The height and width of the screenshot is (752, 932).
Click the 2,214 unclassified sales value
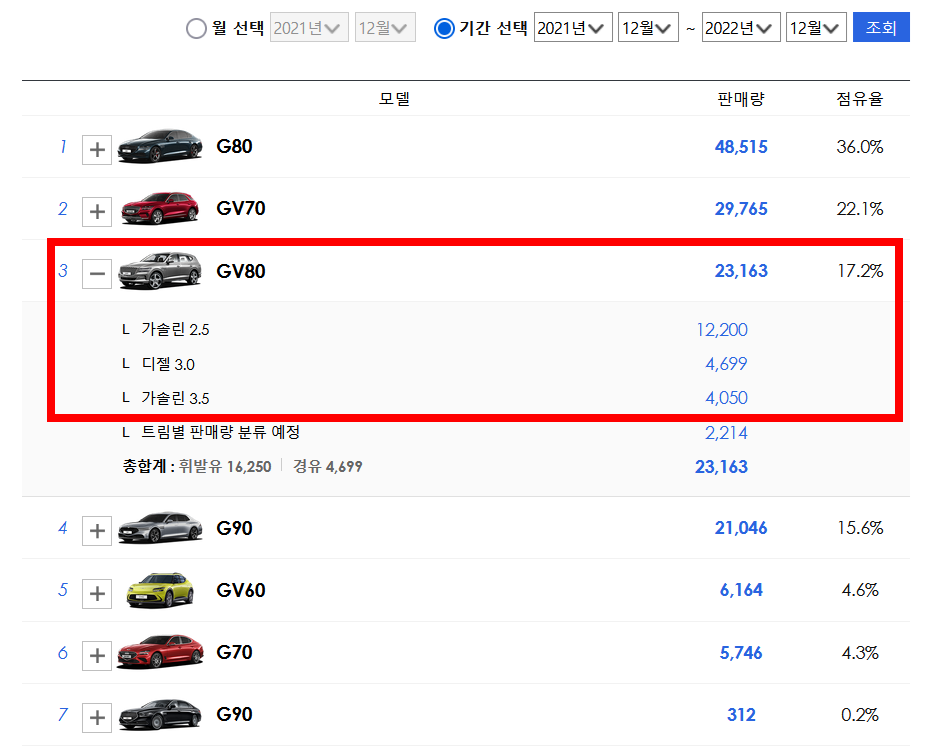tap(726, 433)
